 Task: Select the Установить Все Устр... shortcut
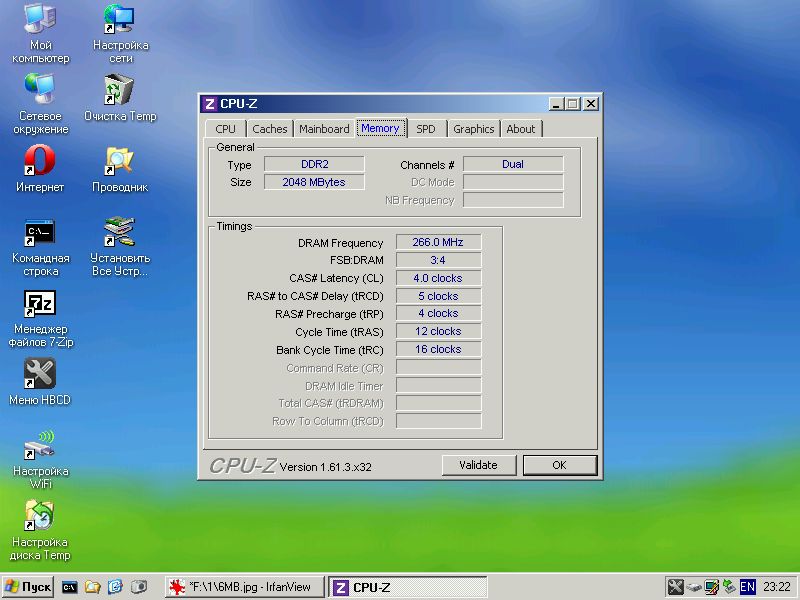pos(120,246)
